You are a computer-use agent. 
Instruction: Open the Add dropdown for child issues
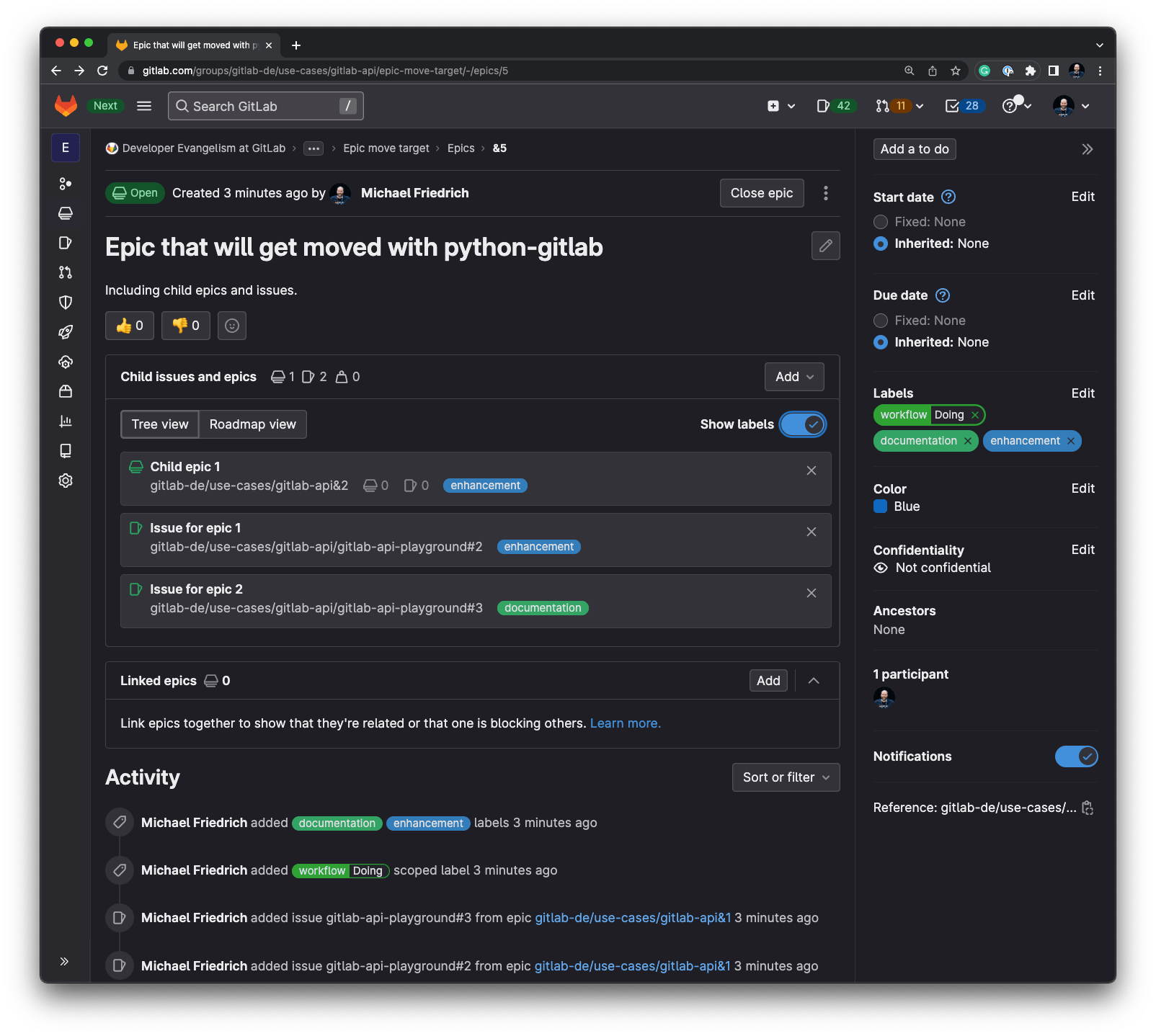pyautogui.click(x=793, y=376)
